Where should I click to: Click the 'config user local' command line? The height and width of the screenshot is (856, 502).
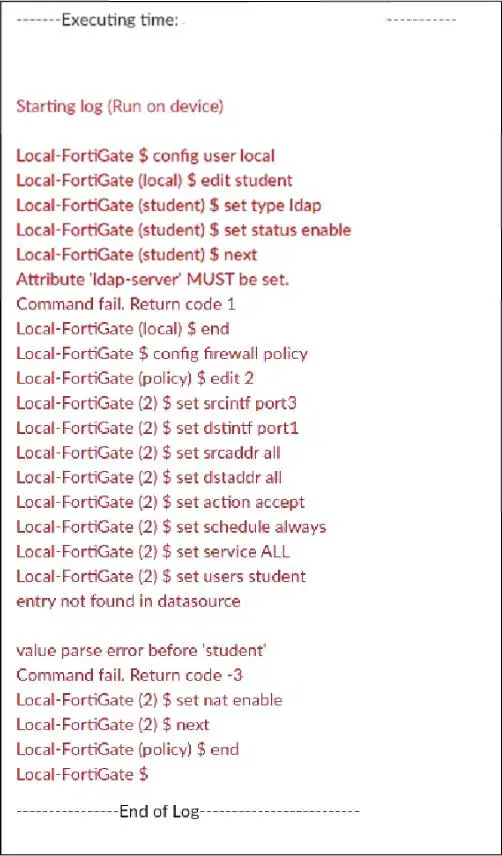[145, 156]
